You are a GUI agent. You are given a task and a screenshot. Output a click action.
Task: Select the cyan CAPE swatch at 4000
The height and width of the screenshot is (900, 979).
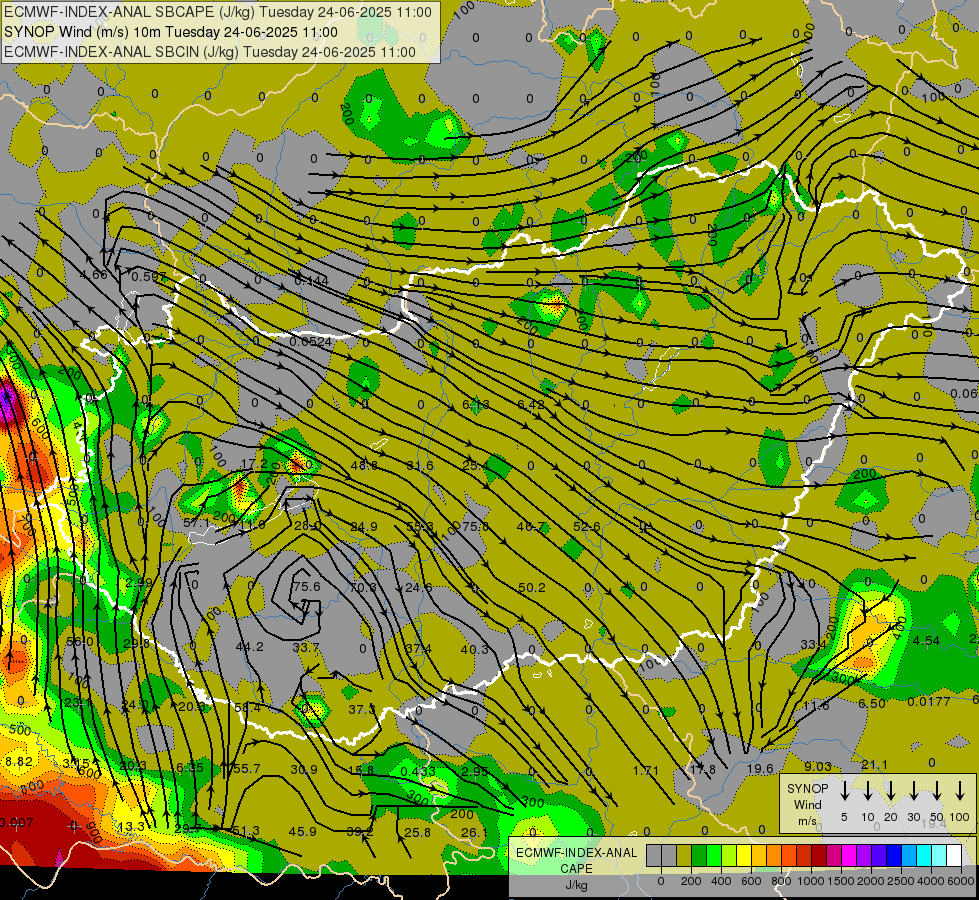[x=923, y=856]
